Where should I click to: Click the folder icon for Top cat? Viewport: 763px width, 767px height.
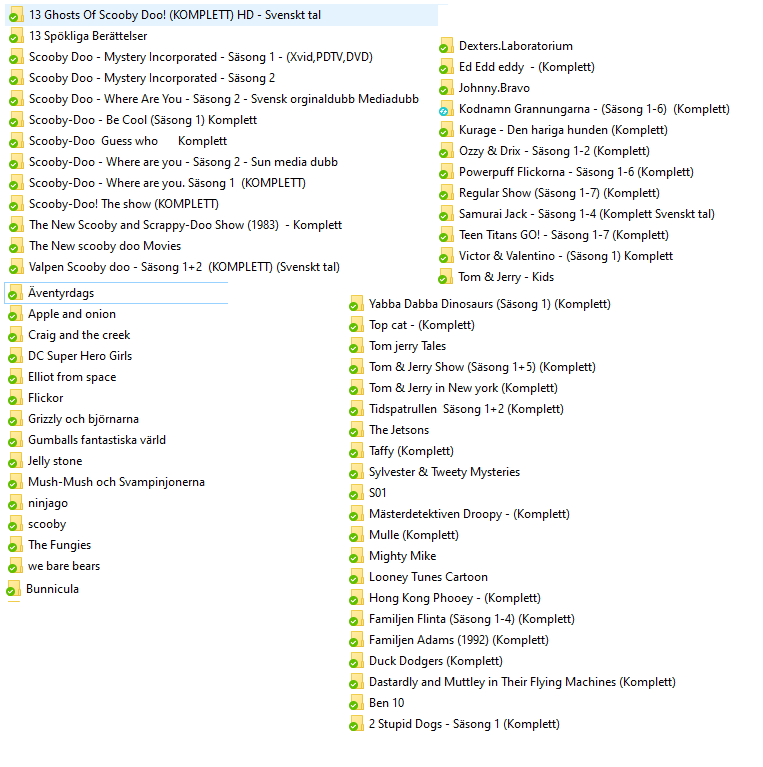coord(356,325)
